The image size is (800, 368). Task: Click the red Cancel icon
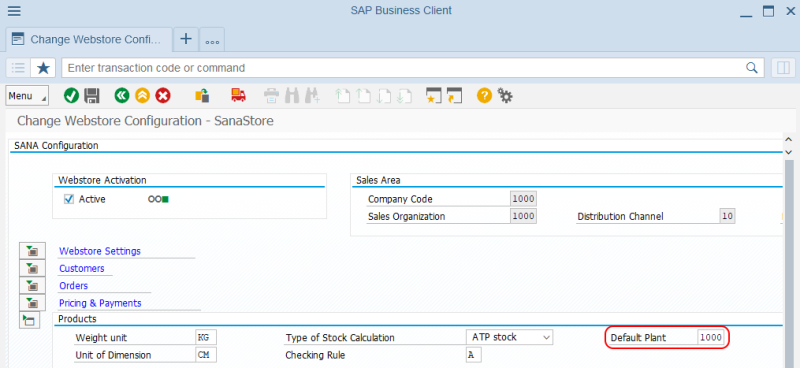[x=163, y=95]
